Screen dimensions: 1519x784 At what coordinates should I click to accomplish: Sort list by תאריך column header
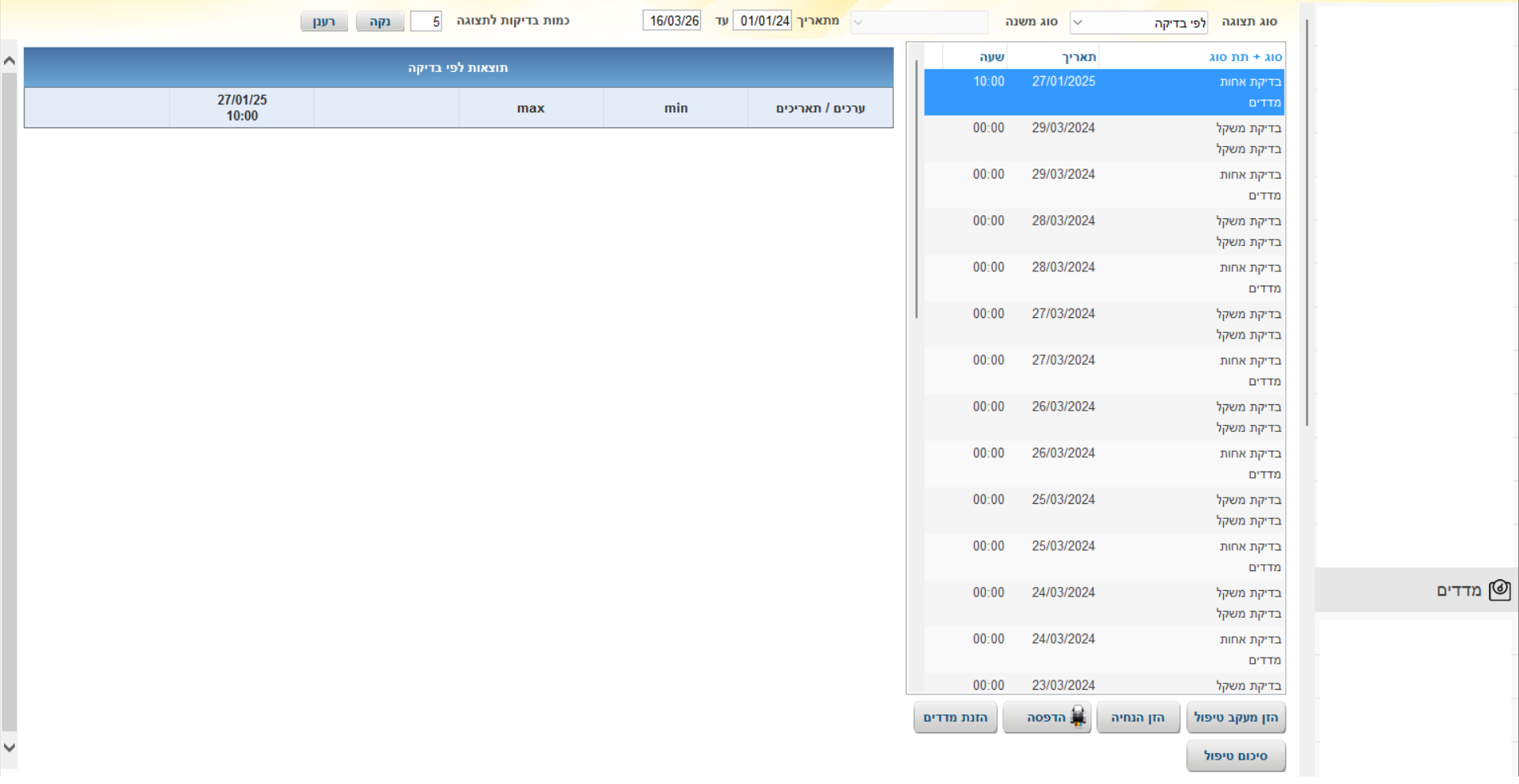point(1078,57)
